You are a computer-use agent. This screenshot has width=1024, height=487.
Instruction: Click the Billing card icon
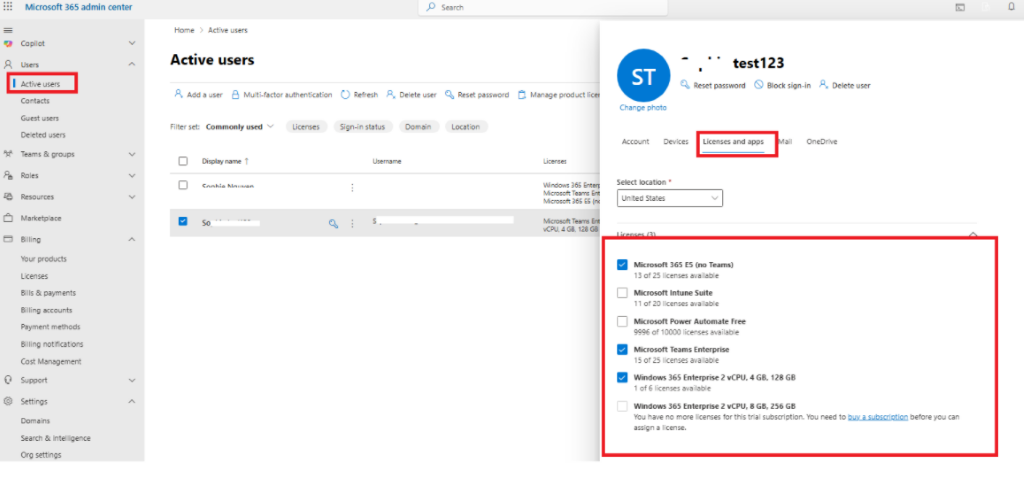pyautogui.click(x=8, y=240)
